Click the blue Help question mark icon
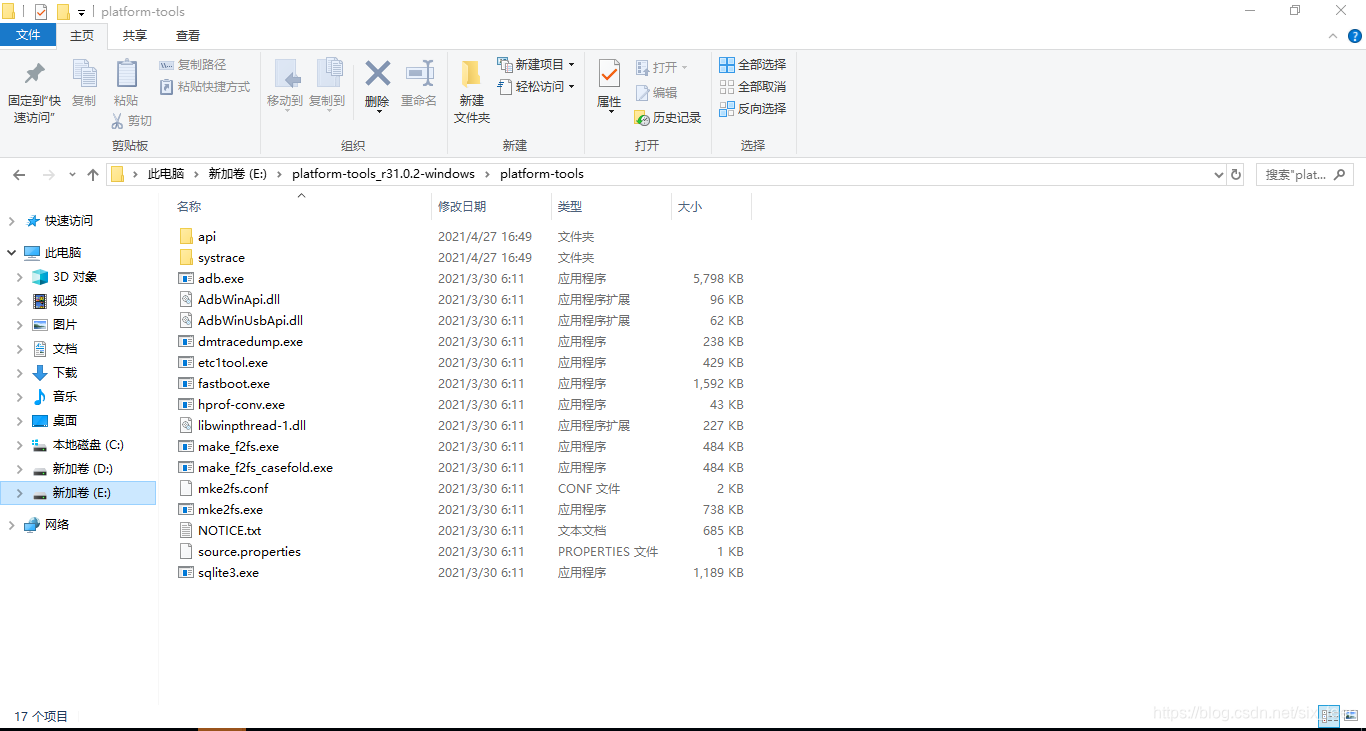Screen dimensions: 1366x731 [1355, 36]
